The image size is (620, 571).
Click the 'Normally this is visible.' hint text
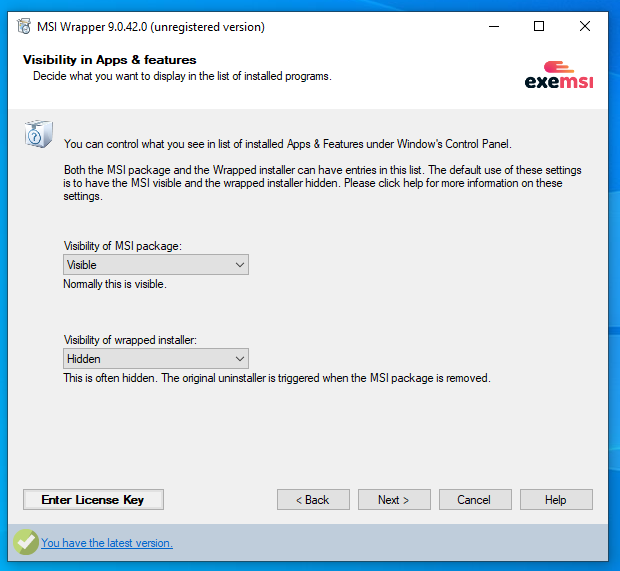[x=115, y=284]
